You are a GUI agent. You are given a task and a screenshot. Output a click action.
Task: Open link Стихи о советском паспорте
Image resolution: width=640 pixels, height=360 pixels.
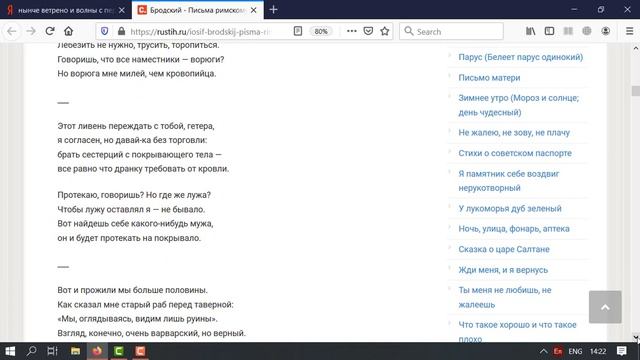(515, 153)
